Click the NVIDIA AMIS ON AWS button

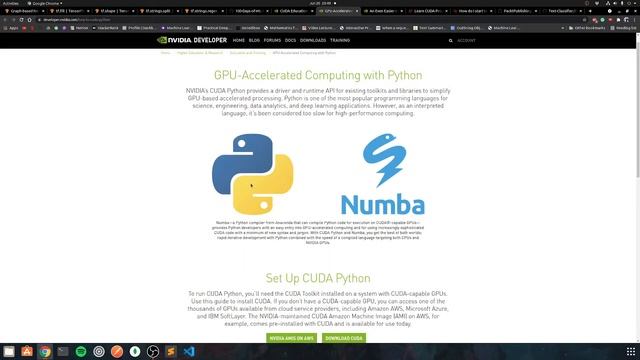coord(291,338)
